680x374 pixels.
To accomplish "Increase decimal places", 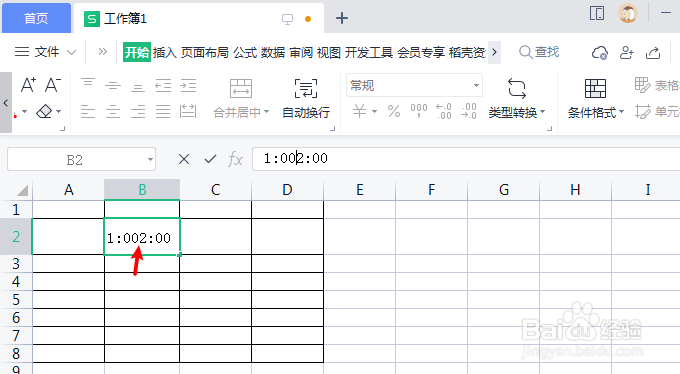I will point(444,112).
